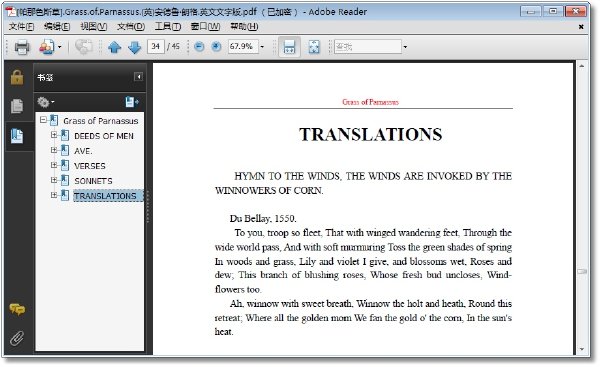The height and width of the screenshot is (367, 600).
Task: Click the TRANSLATIONS page heading
Action: click(370, 135)
